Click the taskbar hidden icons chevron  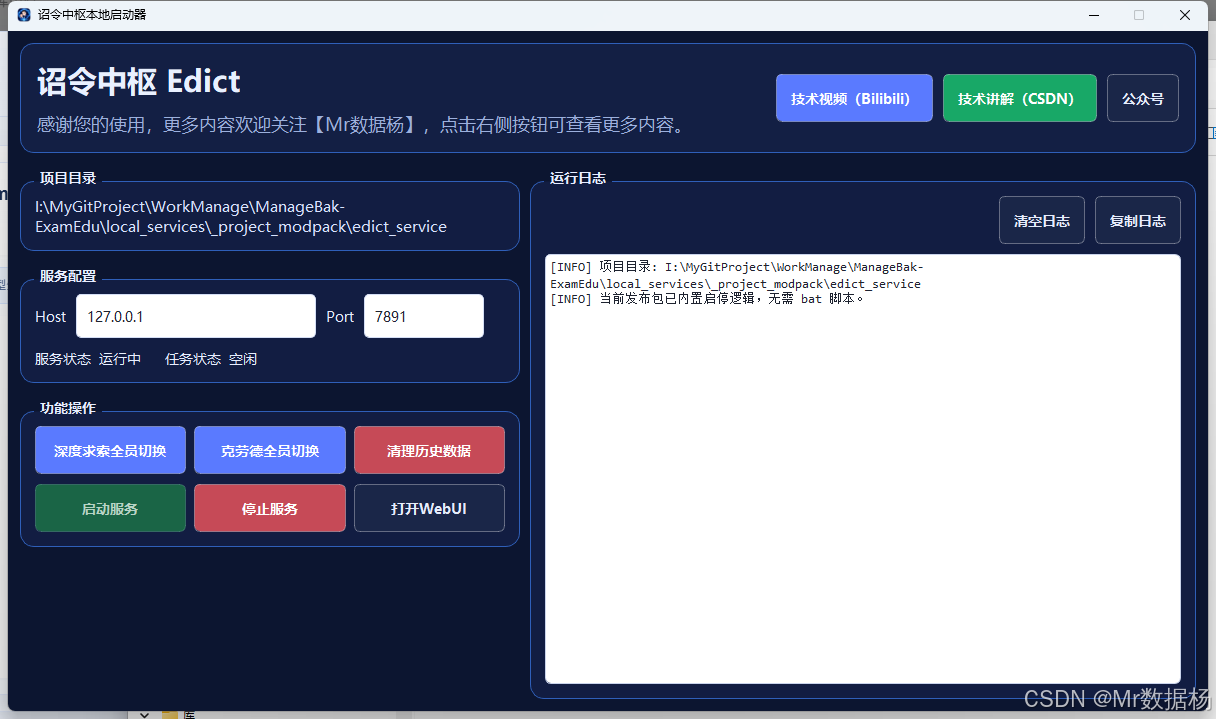click(x=144, y=714)
